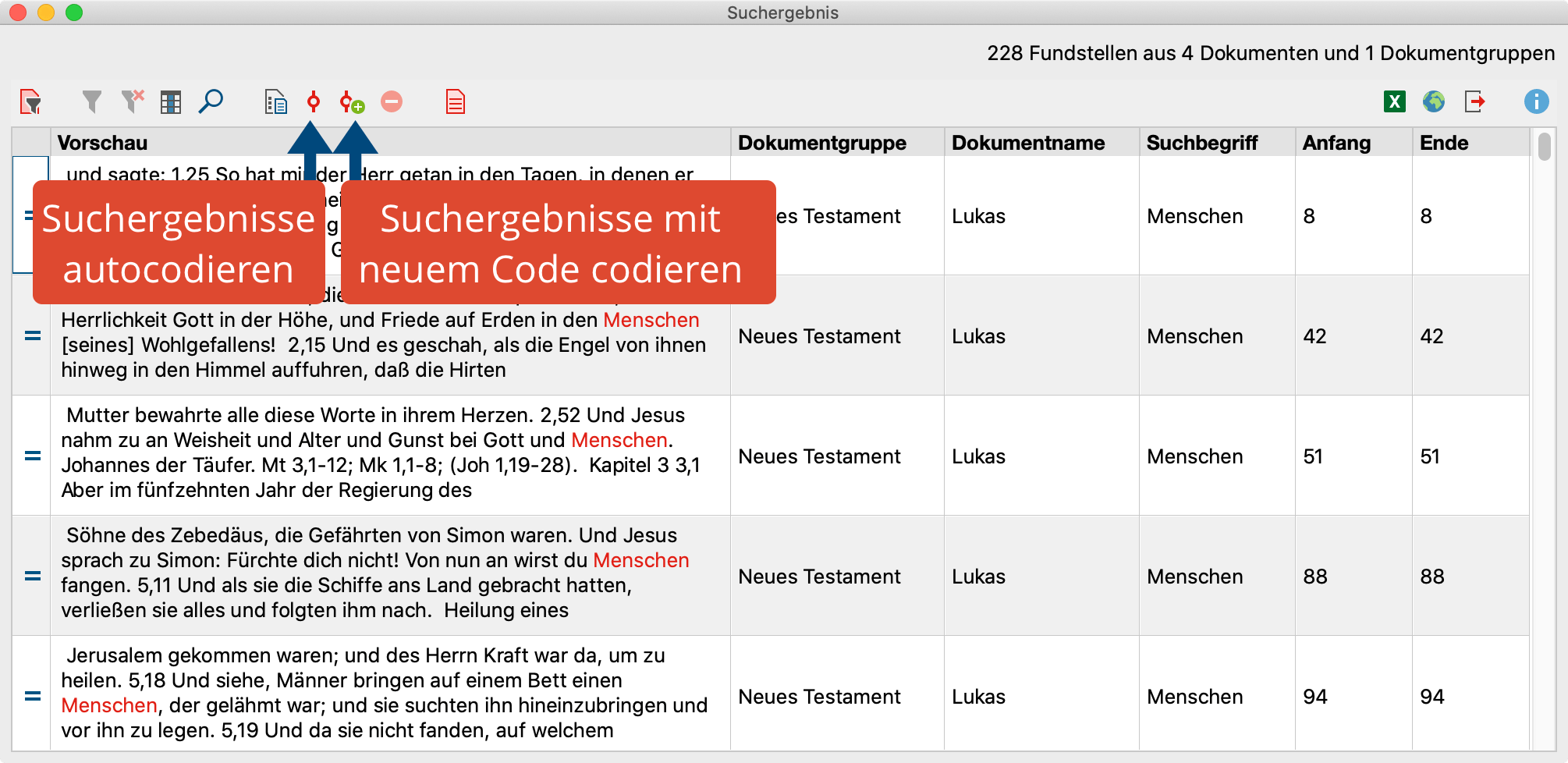This screenshot has width=1568, height=763.
Task: Click 'Lukas' in the row with Anfang 42
Action: (978, 336)
